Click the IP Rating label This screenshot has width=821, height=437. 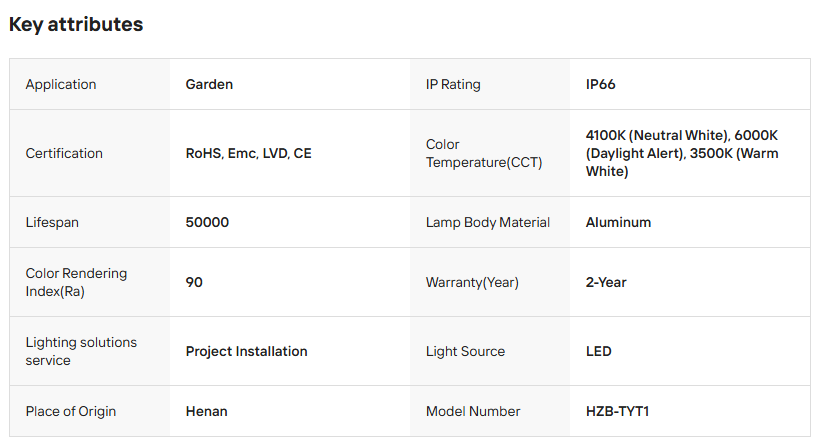(453, 85)
